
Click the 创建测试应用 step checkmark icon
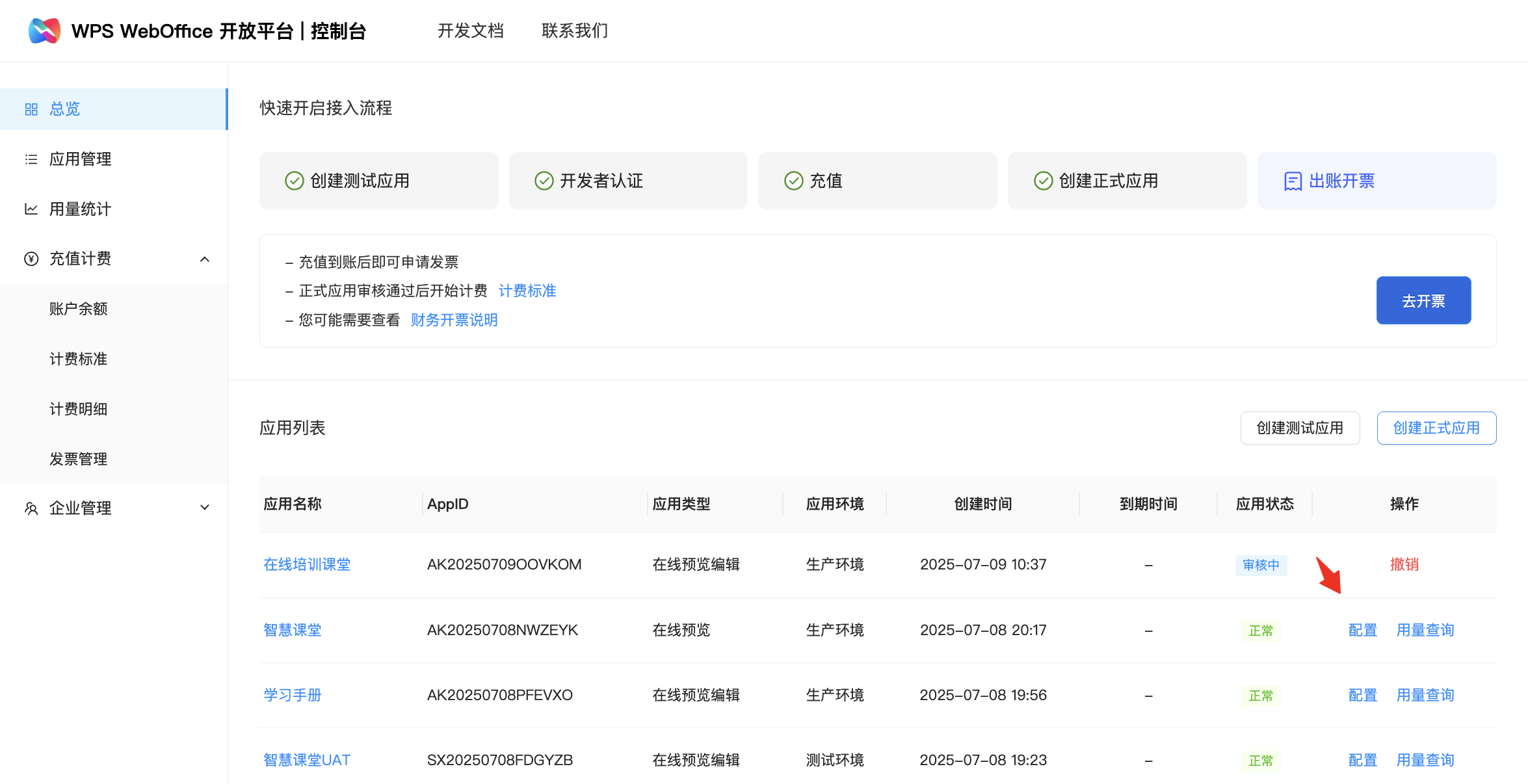tap(295, 181)
